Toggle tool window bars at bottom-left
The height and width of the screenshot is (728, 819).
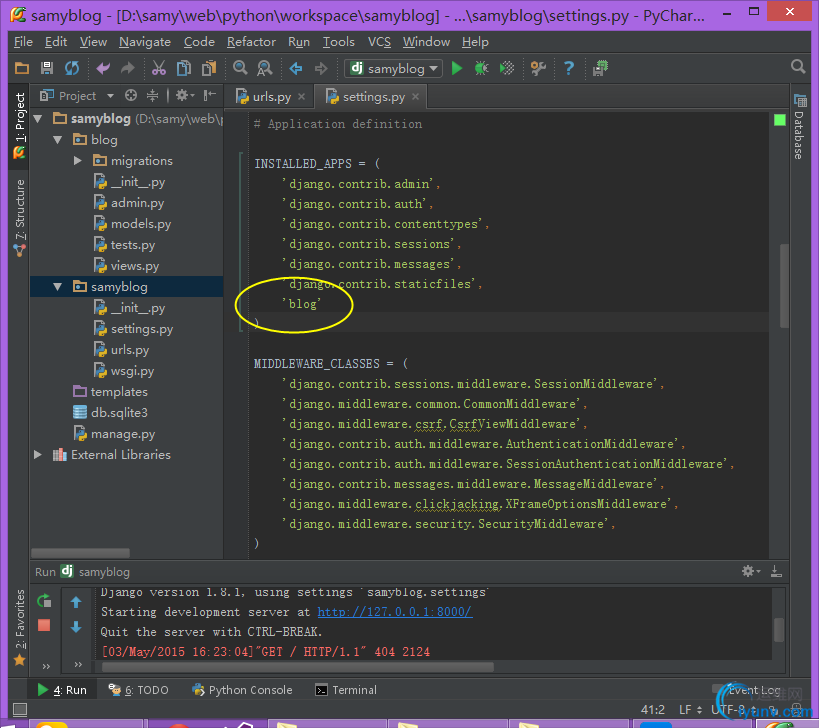point(20,709)
